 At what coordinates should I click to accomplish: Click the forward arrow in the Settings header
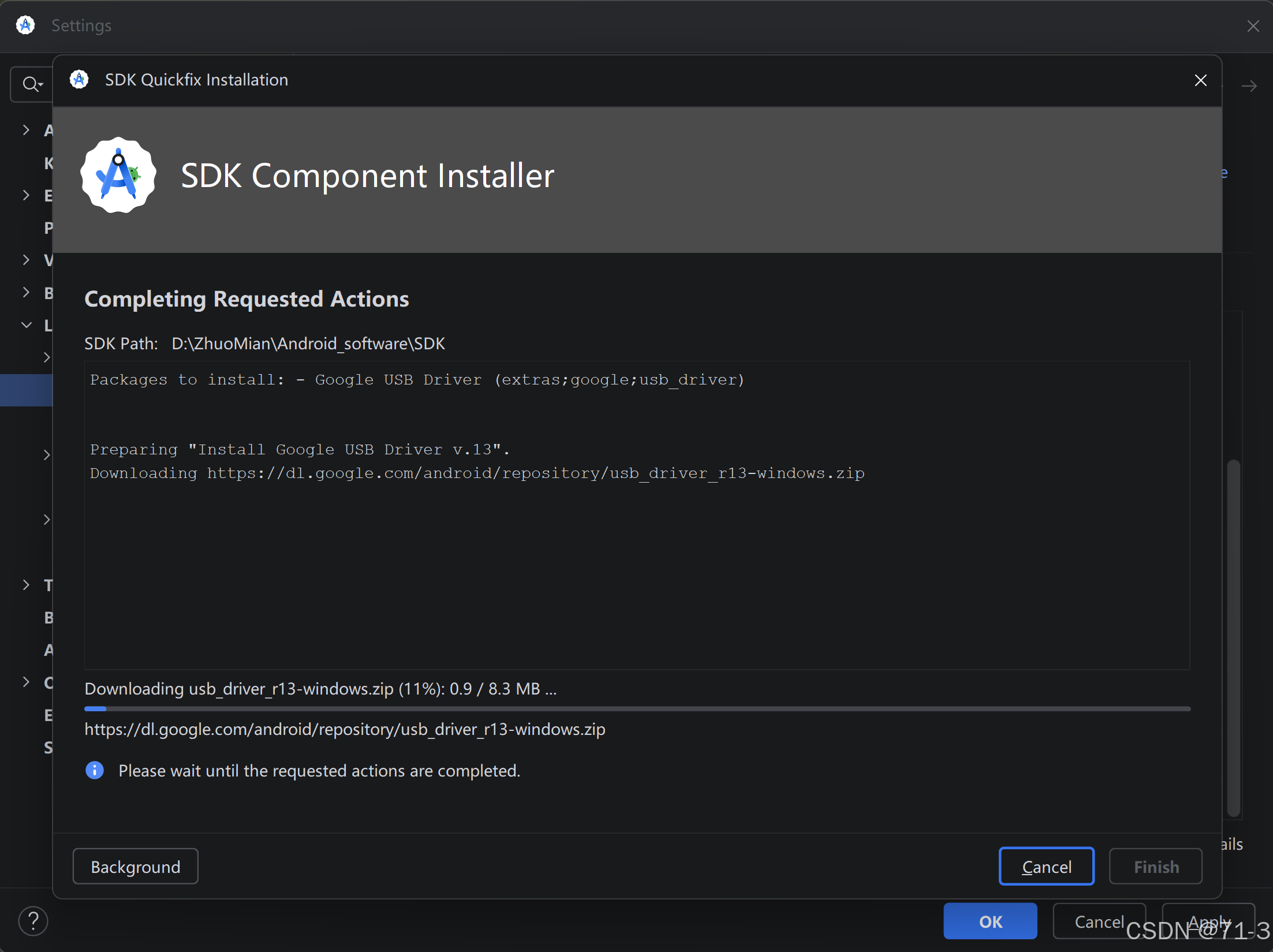(x=1249, y=86)
